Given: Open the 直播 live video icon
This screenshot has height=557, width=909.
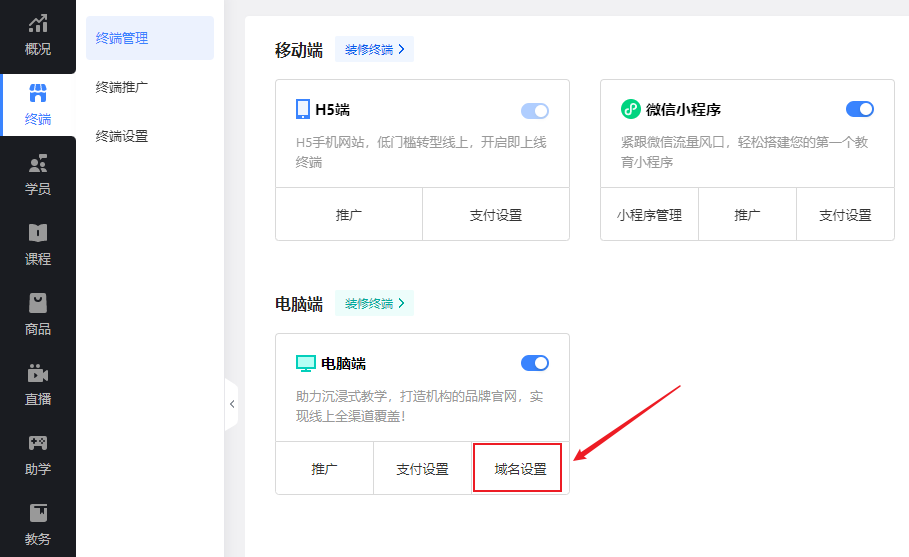Looking at the screenshot, I should tap(38, 374).
